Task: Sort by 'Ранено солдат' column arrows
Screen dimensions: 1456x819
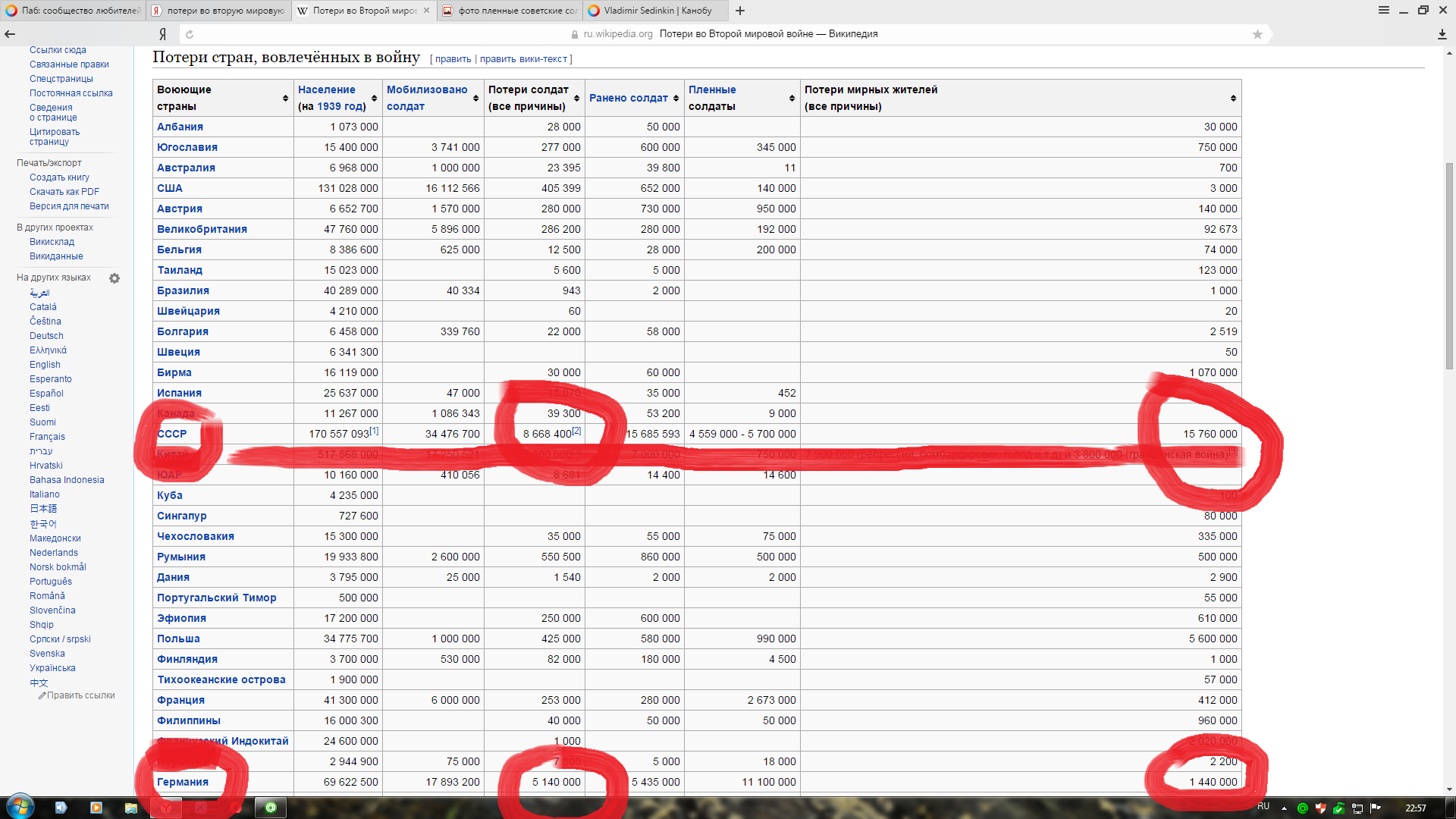Action: click(676, 99)
